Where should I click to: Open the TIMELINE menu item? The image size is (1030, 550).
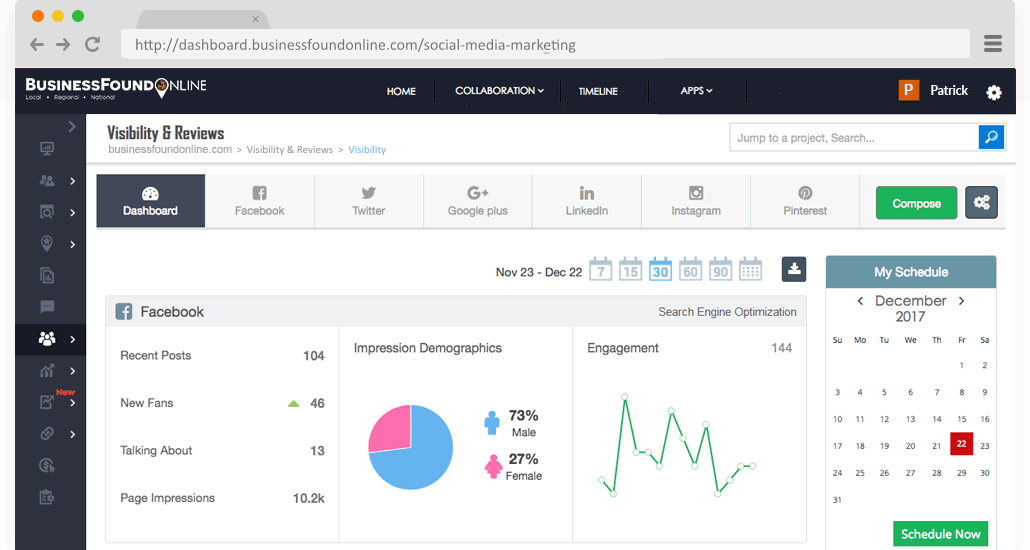pyautogui.click(x=598, y=91)
